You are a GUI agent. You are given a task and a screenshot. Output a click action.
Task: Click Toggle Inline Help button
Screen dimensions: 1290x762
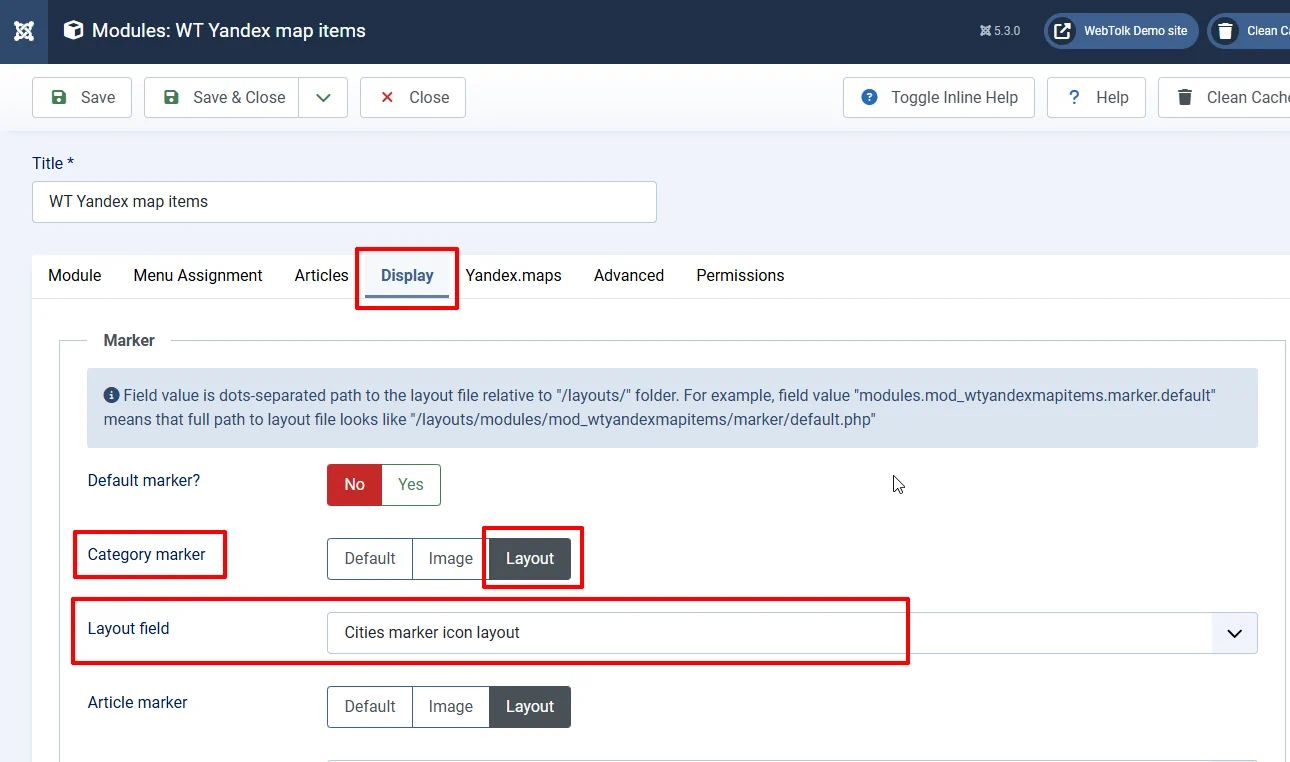point(939,97)
